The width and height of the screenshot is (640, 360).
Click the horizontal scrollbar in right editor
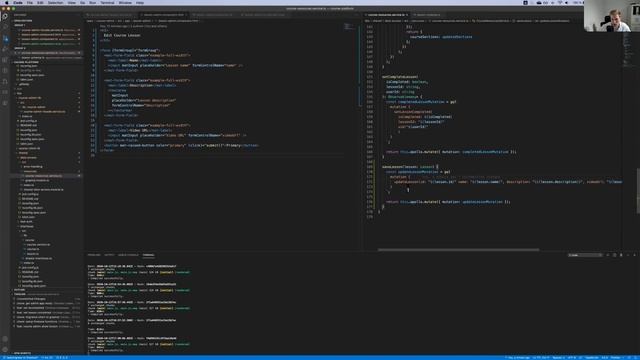[x=458, y=249]
